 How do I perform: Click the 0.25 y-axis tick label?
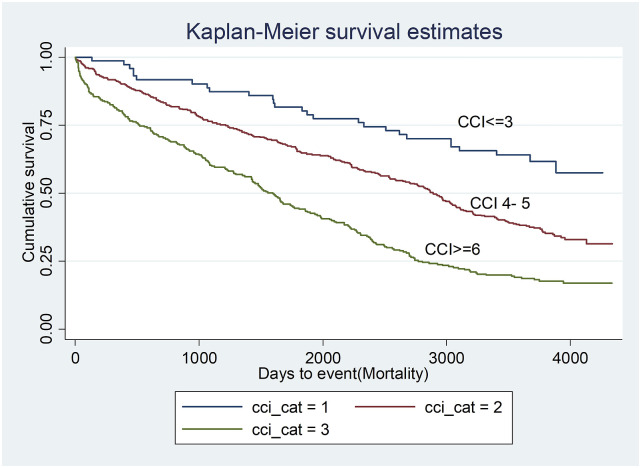[x=53, y=261]
